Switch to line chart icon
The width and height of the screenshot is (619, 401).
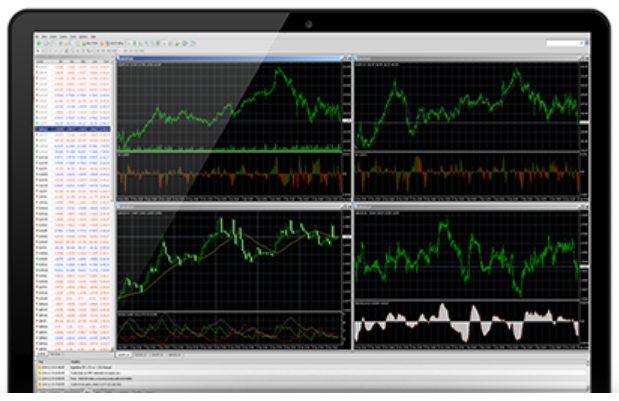[x=140, y=43]
